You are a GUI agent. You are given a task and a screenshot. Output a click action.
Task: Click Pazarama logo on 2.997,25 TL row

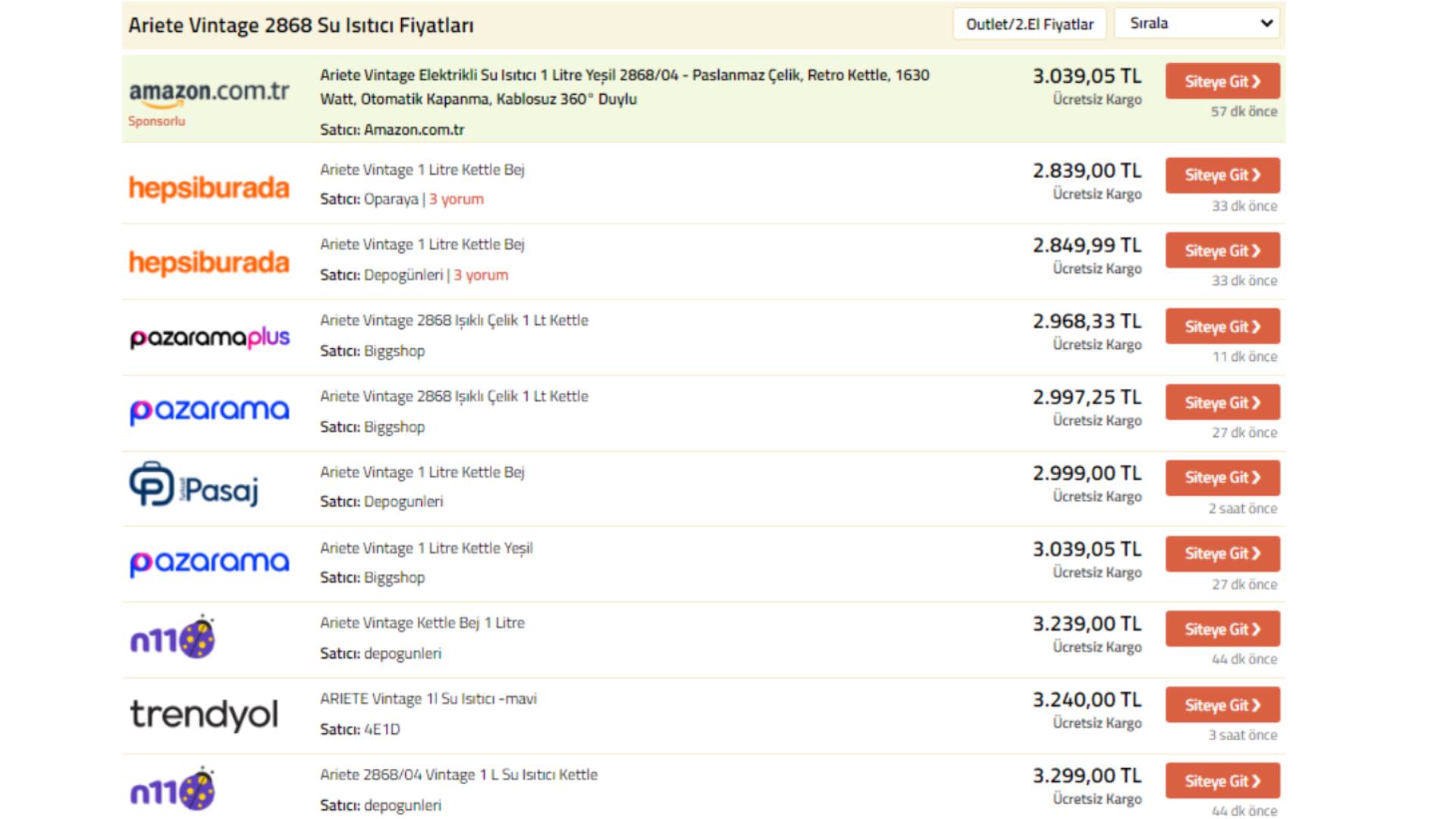point(209,411)
